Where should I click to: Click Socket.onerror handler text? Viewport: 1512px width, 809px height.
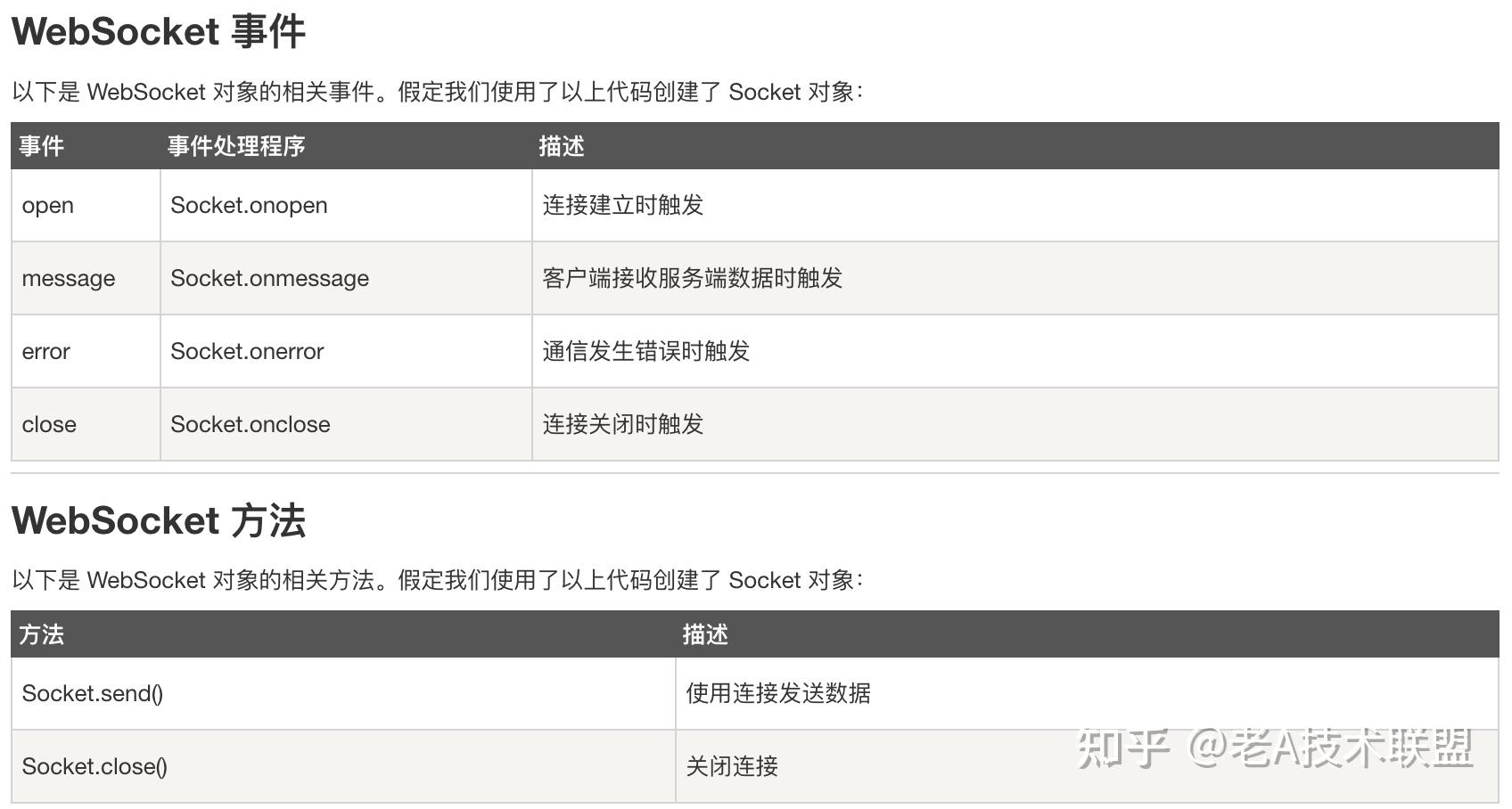point(247,351)
